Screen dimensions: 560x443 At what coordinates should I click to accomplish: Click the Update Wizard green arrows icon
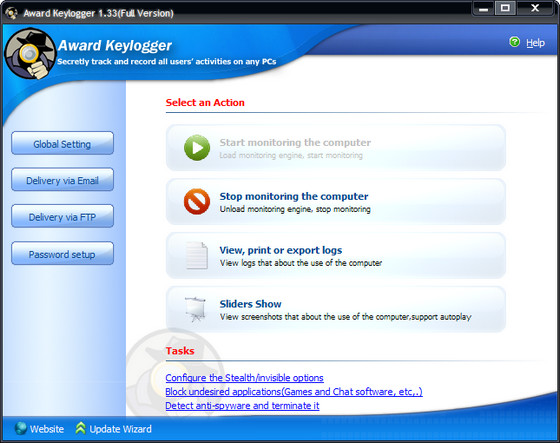coord(81,428)
